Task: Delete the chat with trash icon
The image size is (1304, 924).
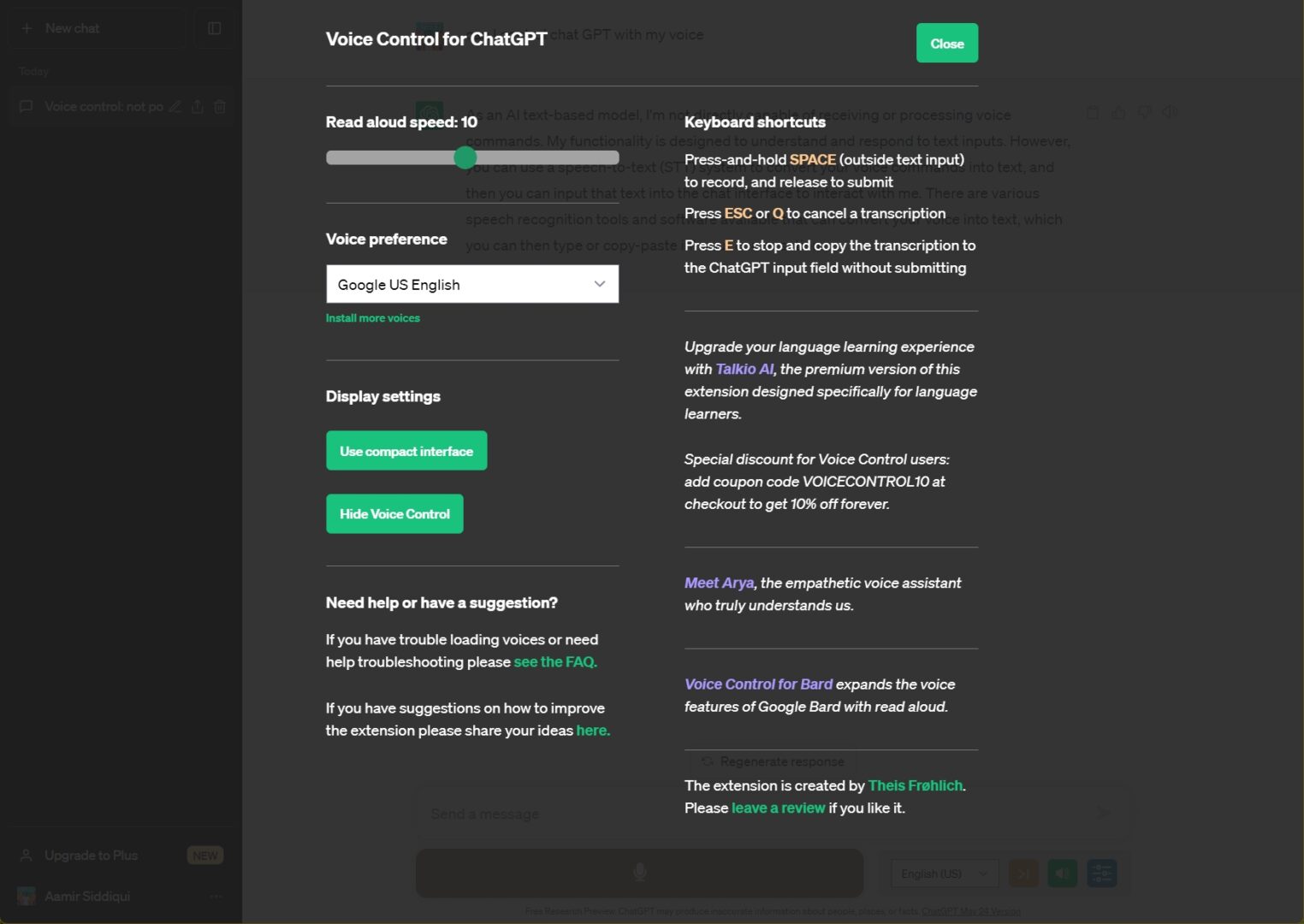Action: [220, 107]
